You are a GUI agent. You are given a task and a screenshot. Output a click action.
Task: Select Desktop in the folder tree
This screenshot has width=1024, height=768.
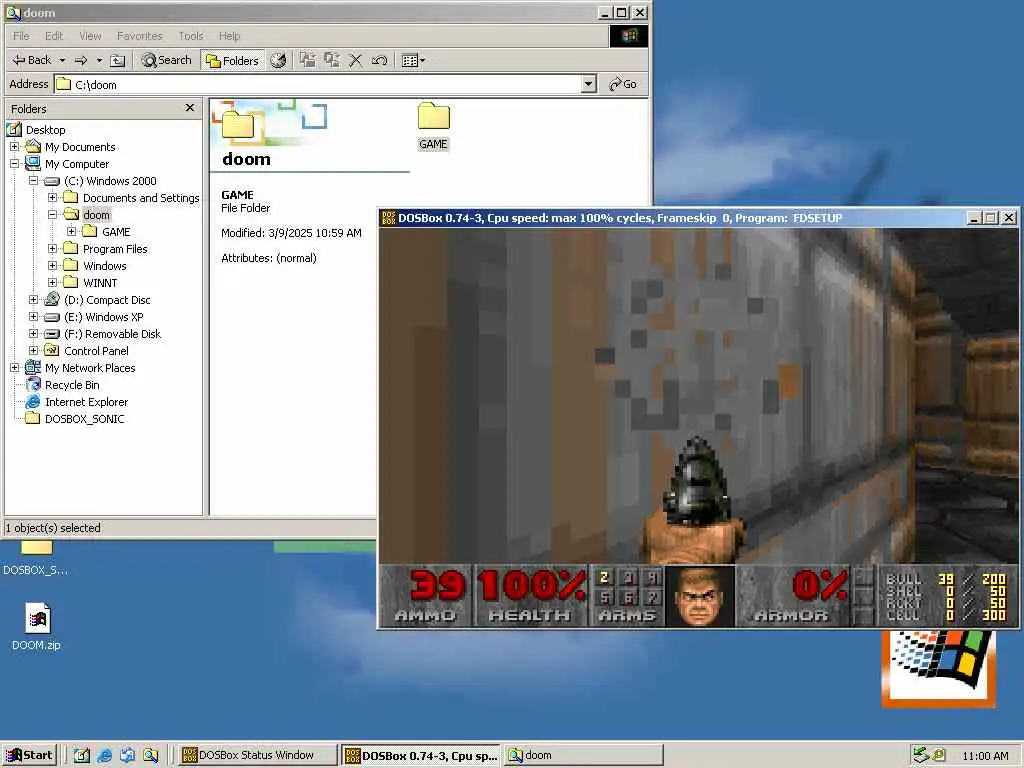(45, 130)
